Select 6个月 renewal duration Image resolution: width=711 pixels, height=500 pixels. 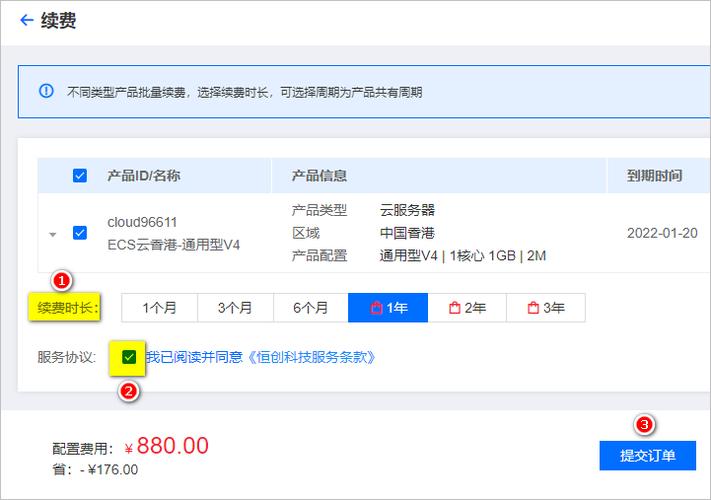pyautogui.click(x=311, y=308)
